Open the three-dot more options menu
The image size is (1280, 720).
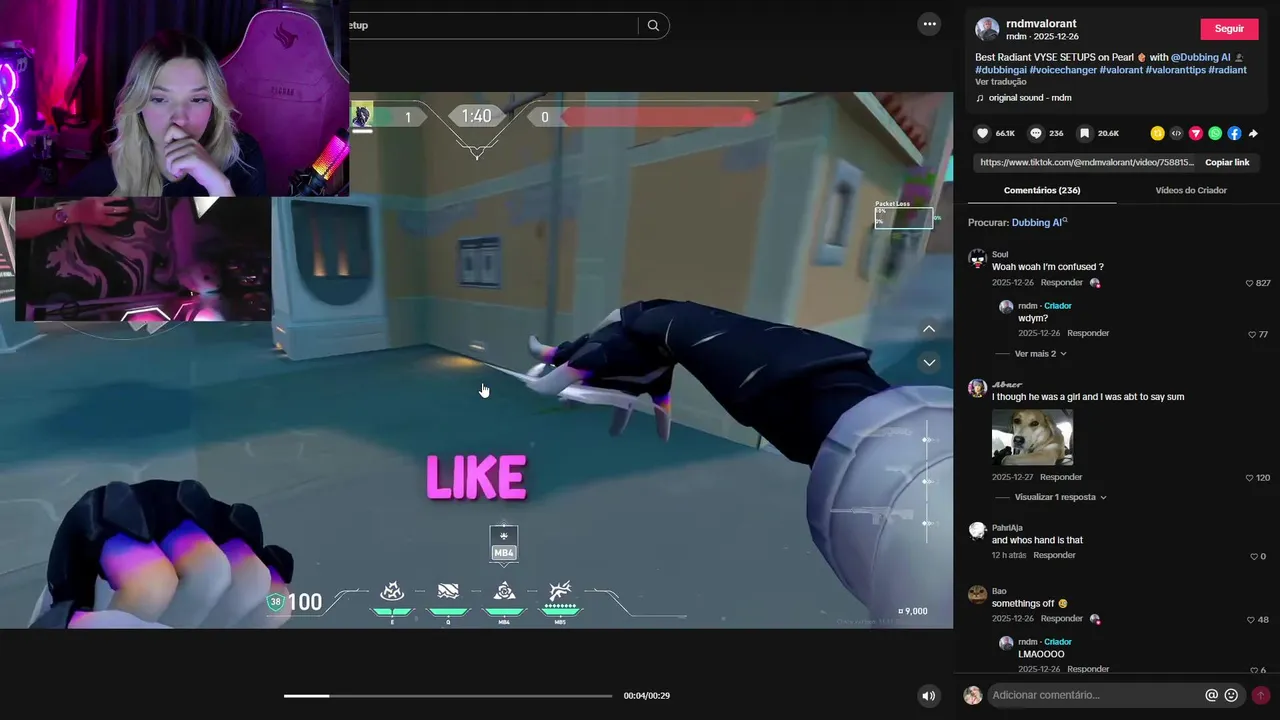tap(930, 24)
